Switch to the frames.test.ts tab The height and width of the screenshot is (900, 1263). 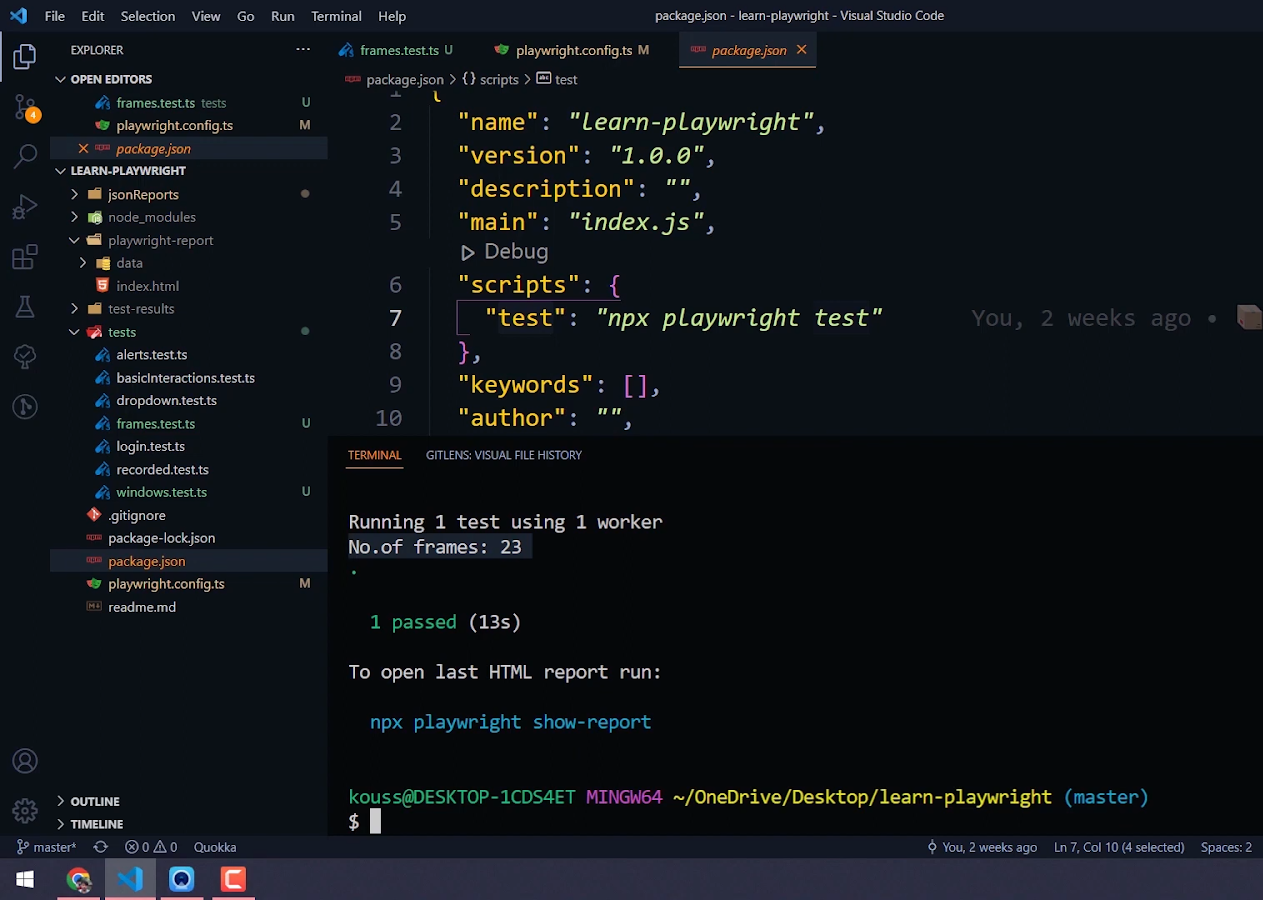click(x=398, y=49)
